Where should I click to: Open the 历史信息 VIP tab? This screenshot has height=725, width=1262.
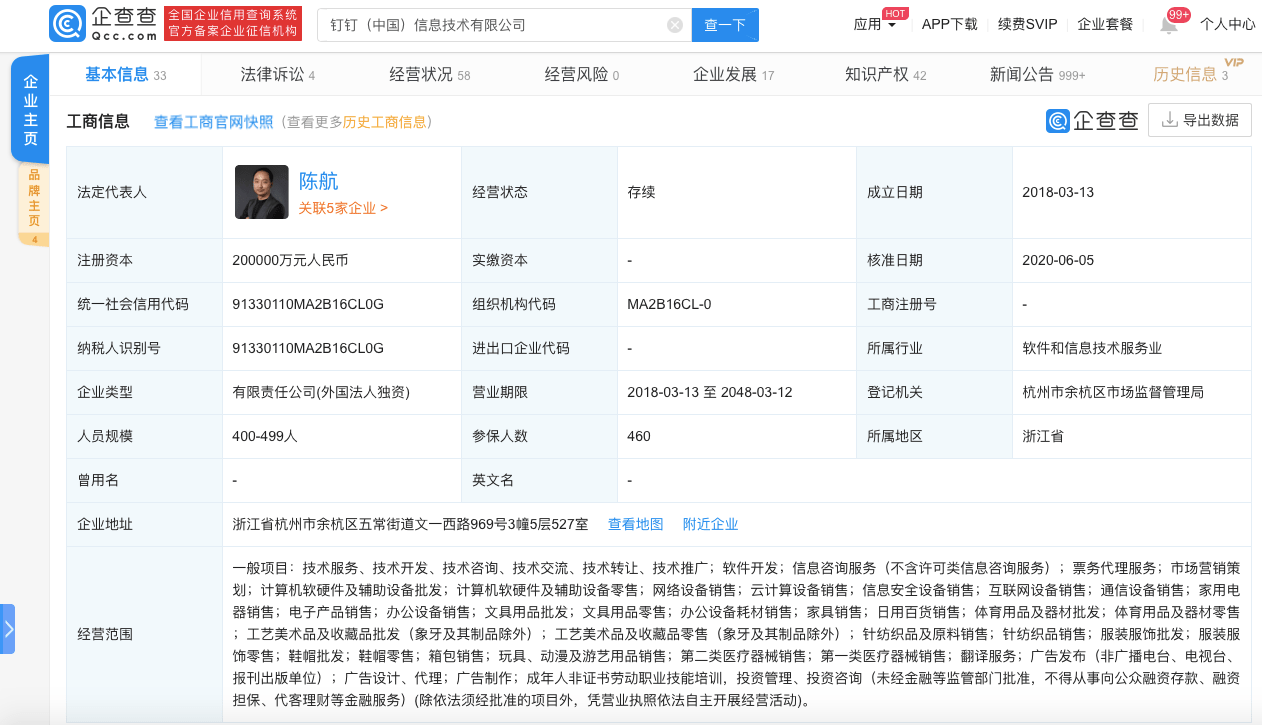pyautogui.click(x=1190, y=75)
